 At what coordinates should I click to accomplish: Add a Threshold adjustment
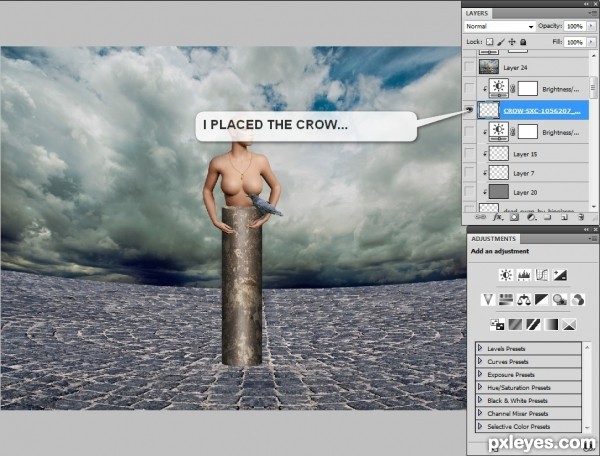[533, 324]
